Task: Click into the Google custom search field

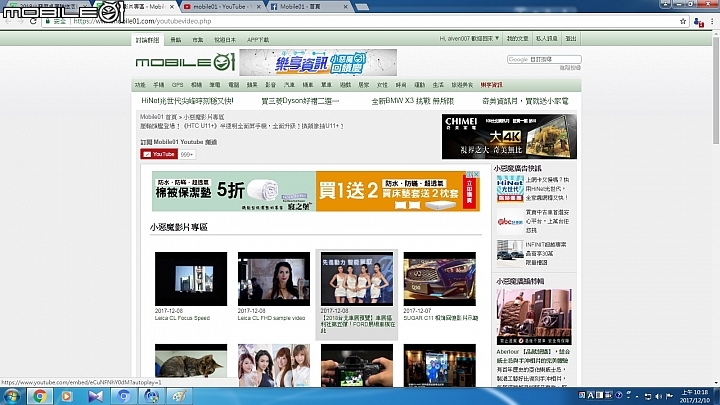Action: 544,59
